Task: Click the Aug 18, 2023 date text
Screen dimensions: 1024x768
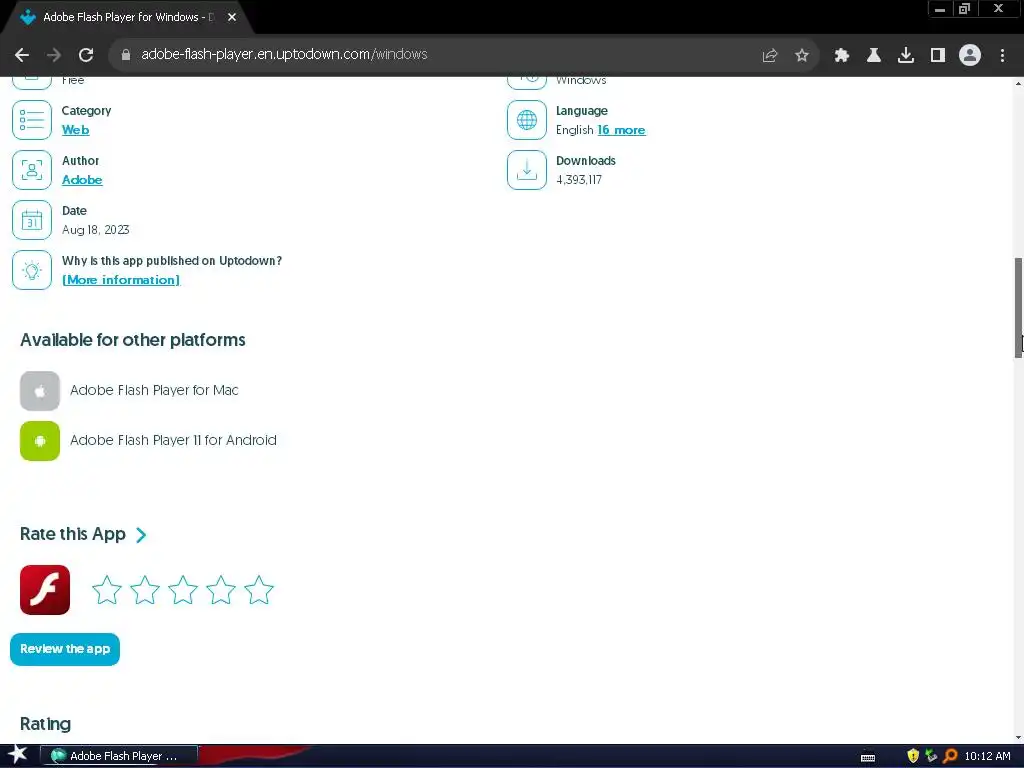Action: coord(95,230)
